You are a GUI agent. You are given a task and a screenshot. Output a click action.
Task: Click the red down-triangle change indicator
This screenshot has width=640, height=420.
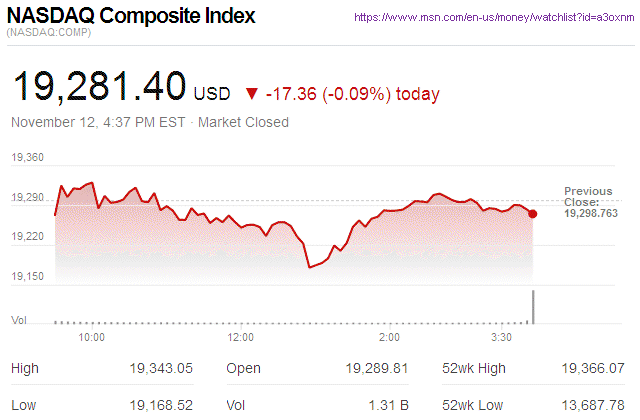[x=252, y=94]
